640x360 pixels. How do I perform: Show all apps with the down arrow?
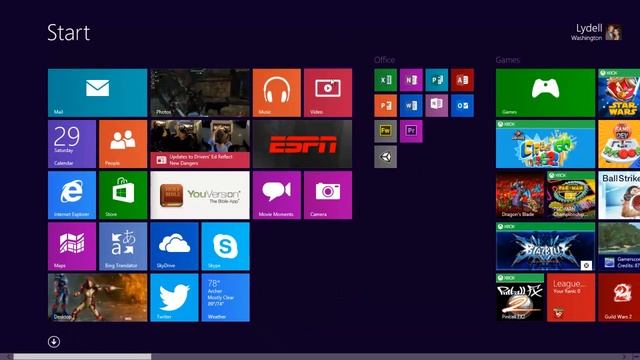(x=54, y=342)
